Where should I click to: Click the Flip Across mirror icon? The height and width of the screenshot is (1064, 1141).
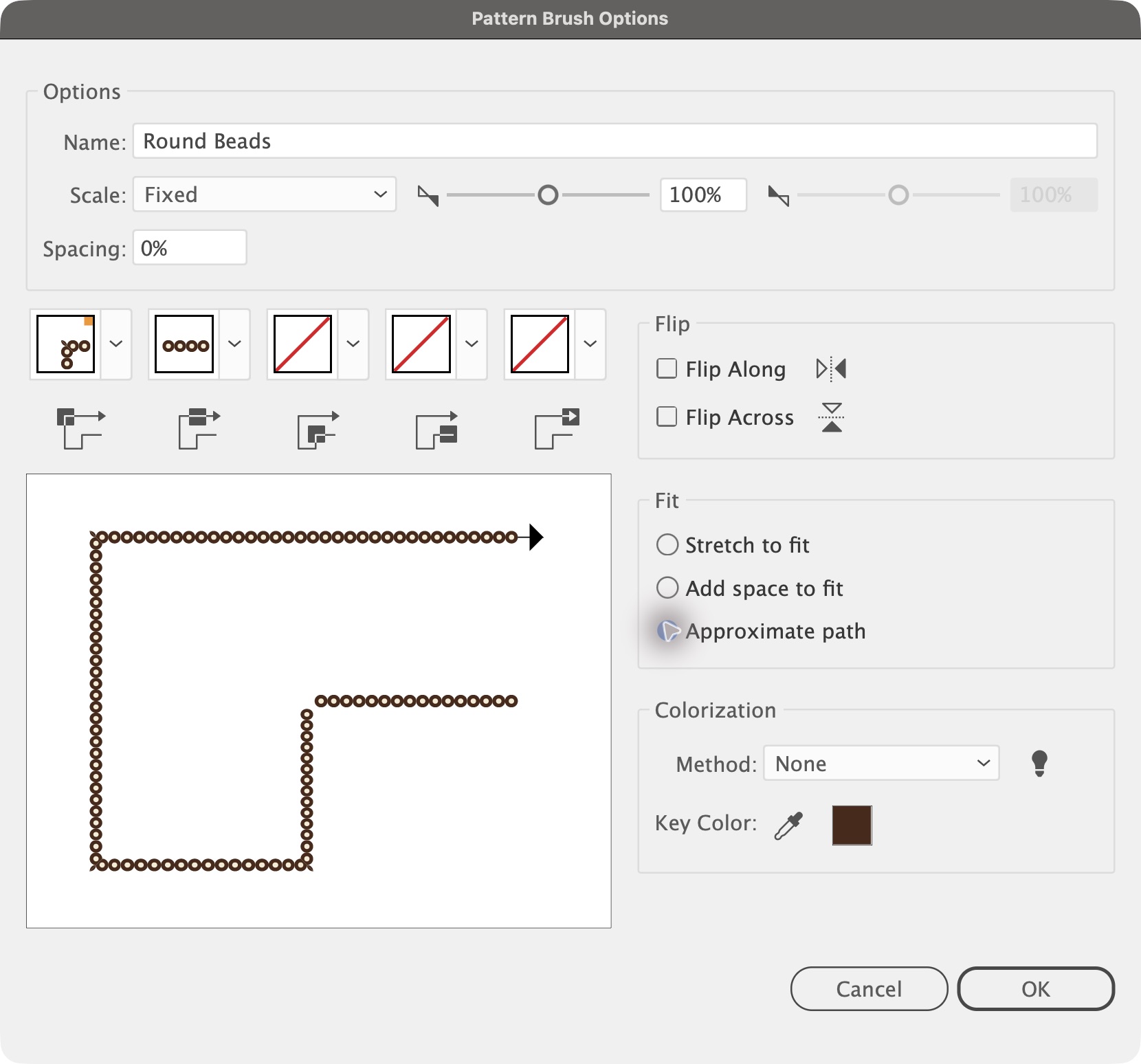point(832,417)
